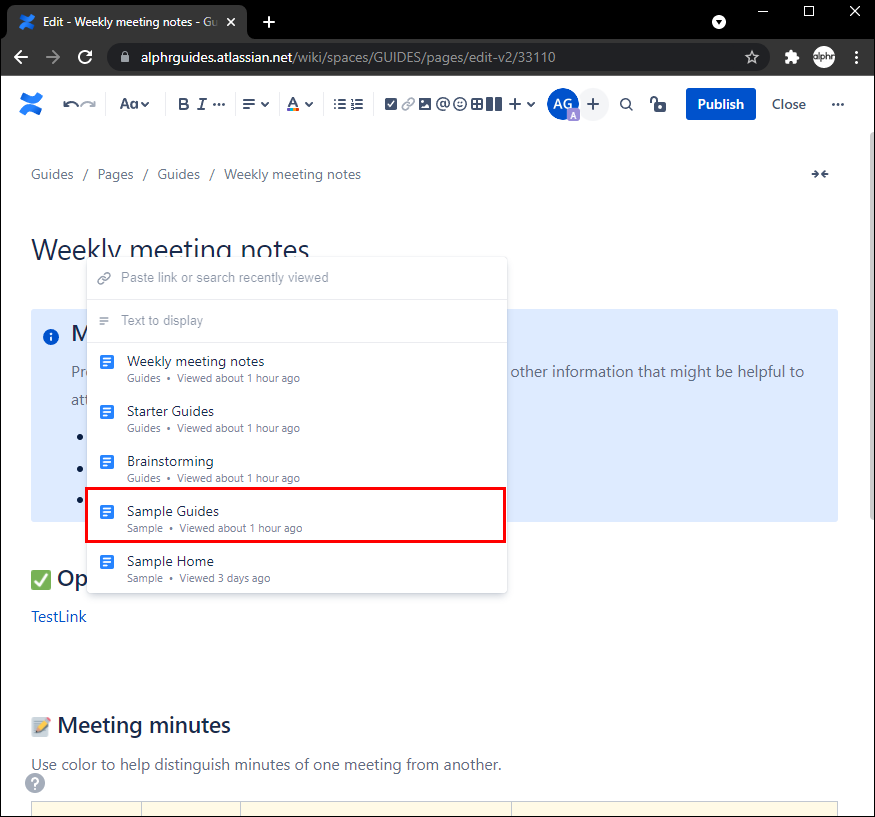Open page restrictions lock icon
The image size is (875, 817).
(658, 104)
